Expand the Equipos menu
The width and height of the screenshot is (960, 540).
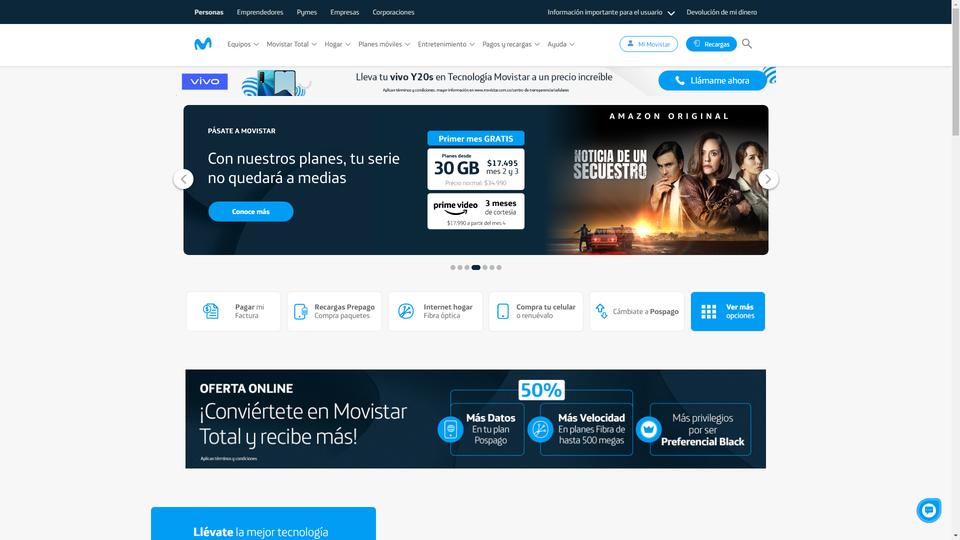coord(243,44)
